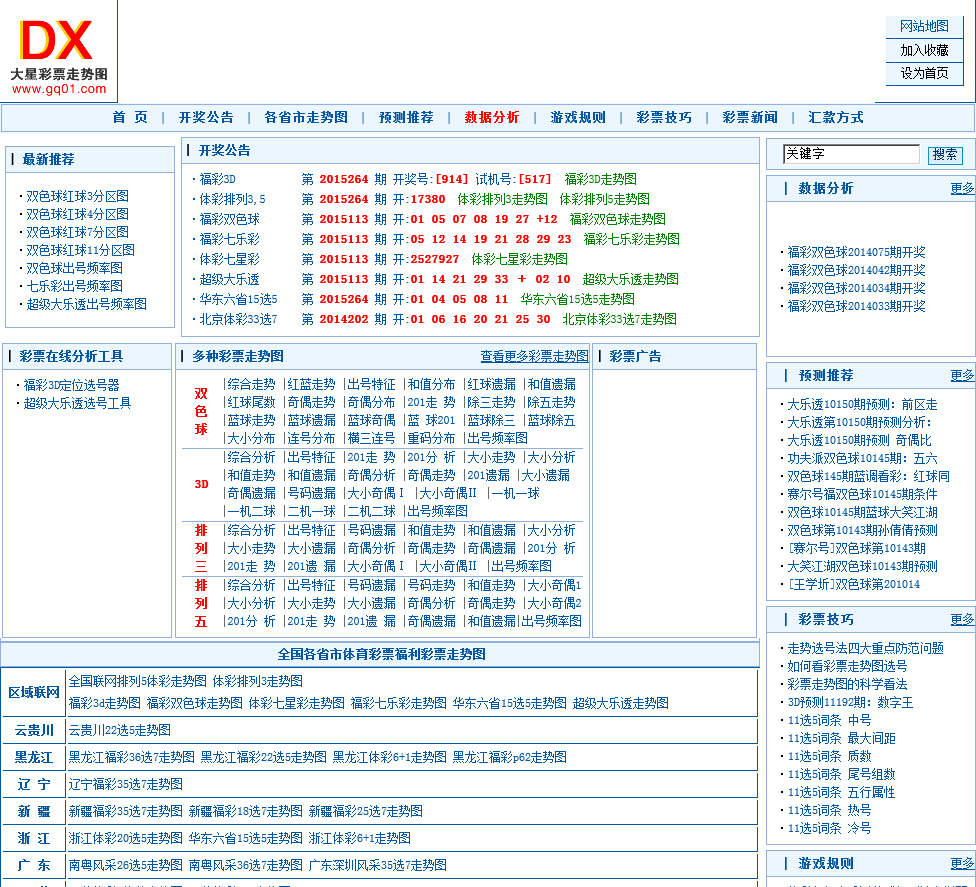Viewport: 976px width, 887px height.
Task: Open 福彩双色球2014075期开奖 link
Action: point(856,253)
